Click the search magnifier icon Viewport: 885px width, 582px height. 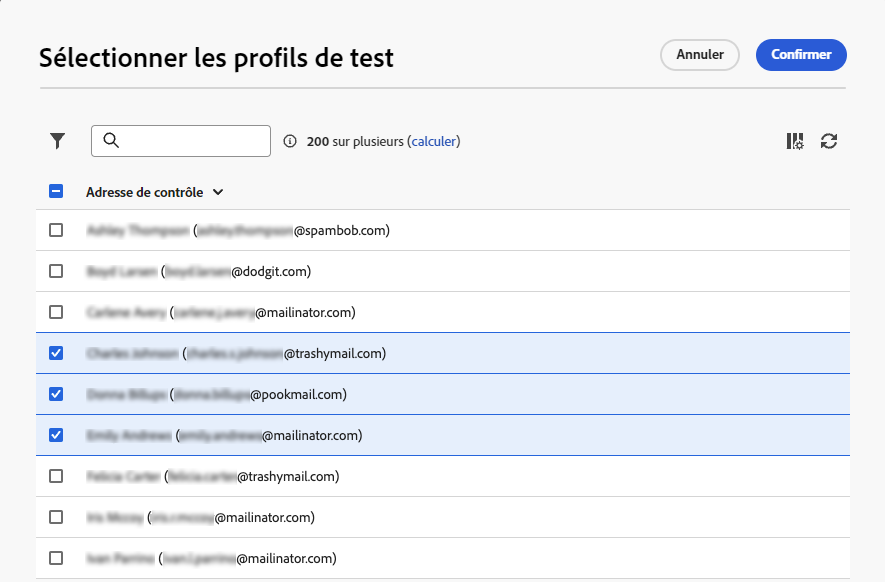[x=111, y=141]
